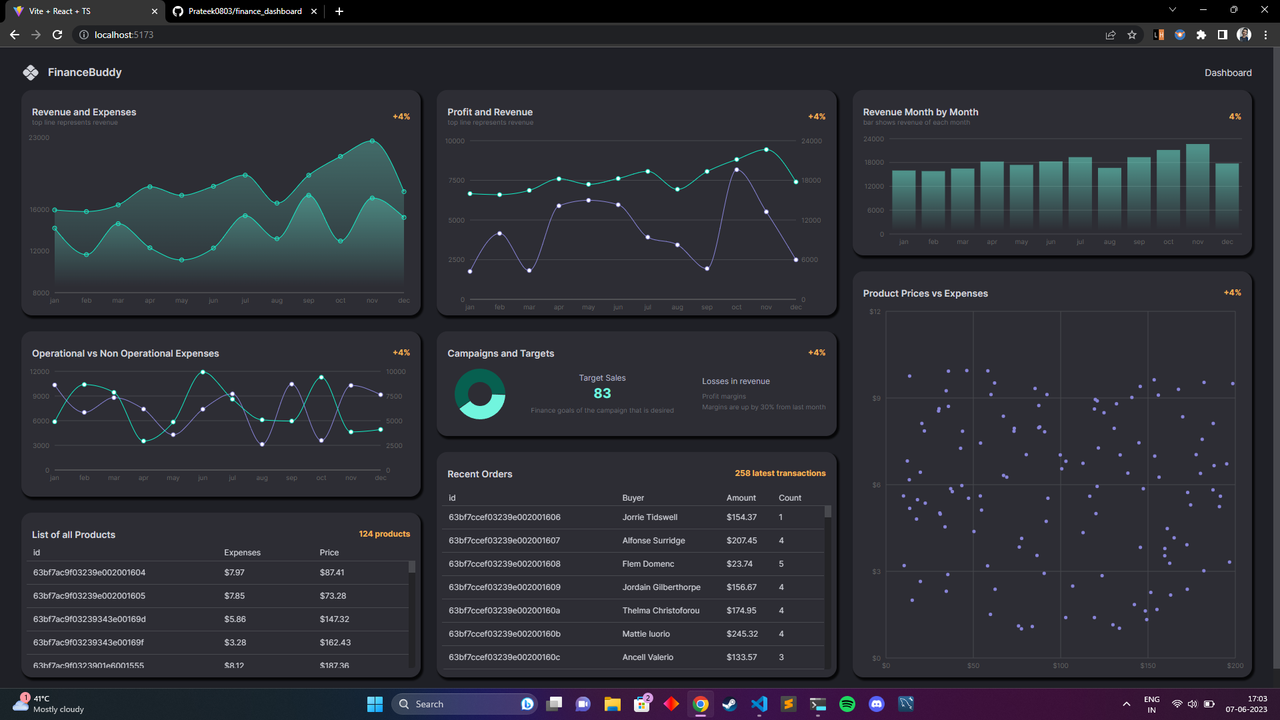Close the finance_dashboard GitHub tab
This screenshot has width=1280, height=720.
pyautogui.click(x=316, y=11)
